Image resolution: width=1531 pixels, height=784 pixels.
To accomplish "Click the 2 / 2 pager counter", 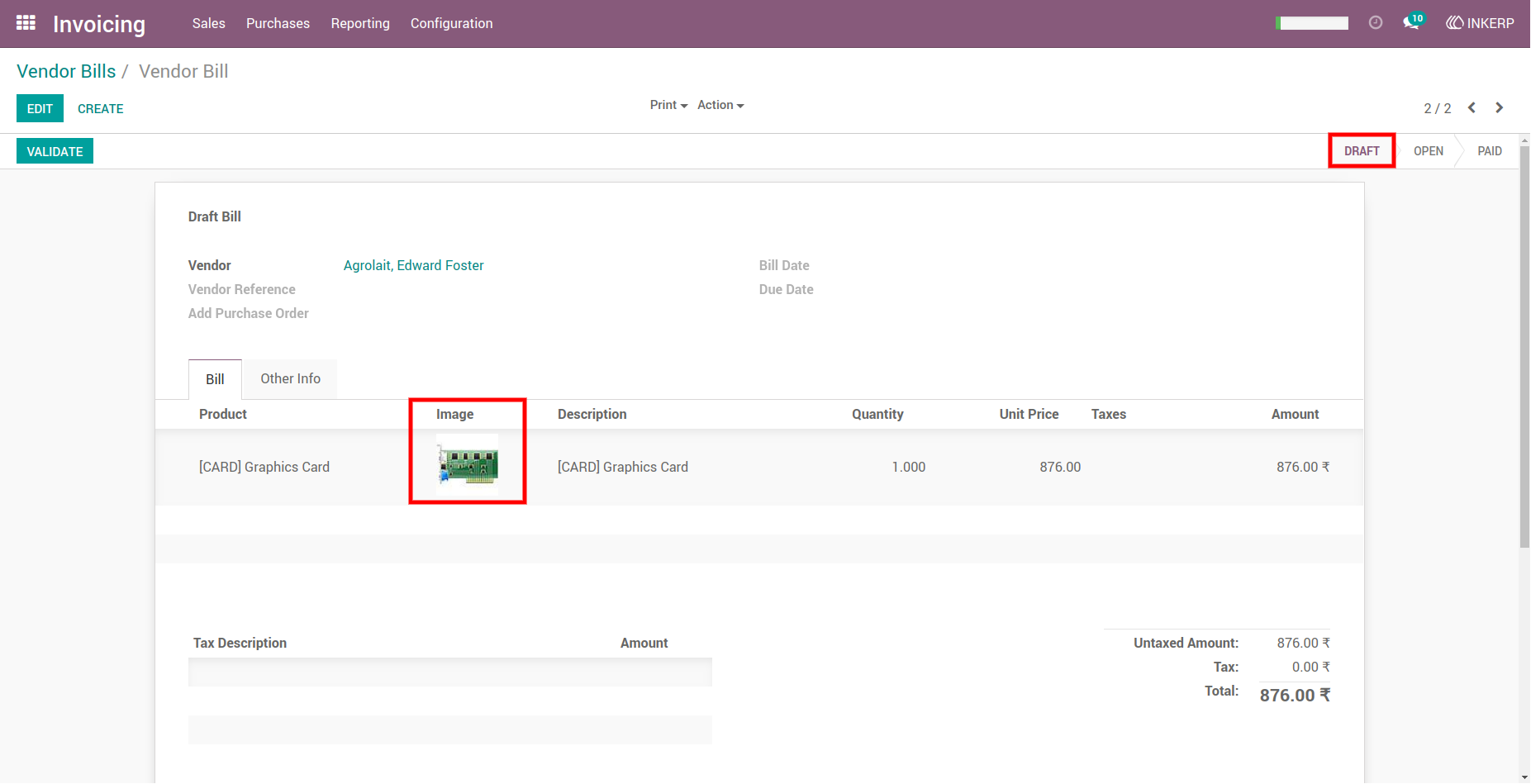I will click(x=1437, y=108).
